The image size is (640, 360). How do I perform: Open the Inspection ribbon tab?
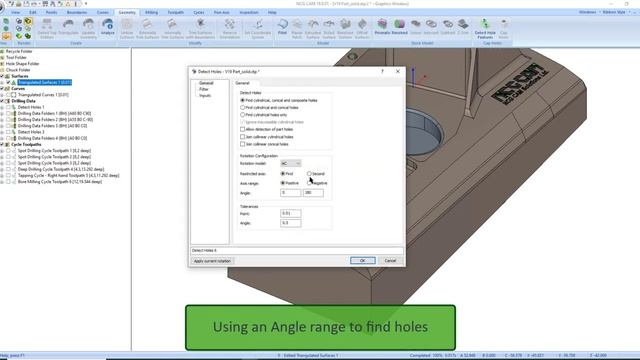249,13
